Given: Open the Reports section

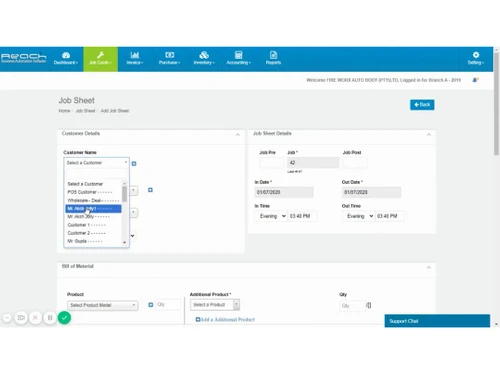Looking at the screenshot, I should (x=273, y=59).
